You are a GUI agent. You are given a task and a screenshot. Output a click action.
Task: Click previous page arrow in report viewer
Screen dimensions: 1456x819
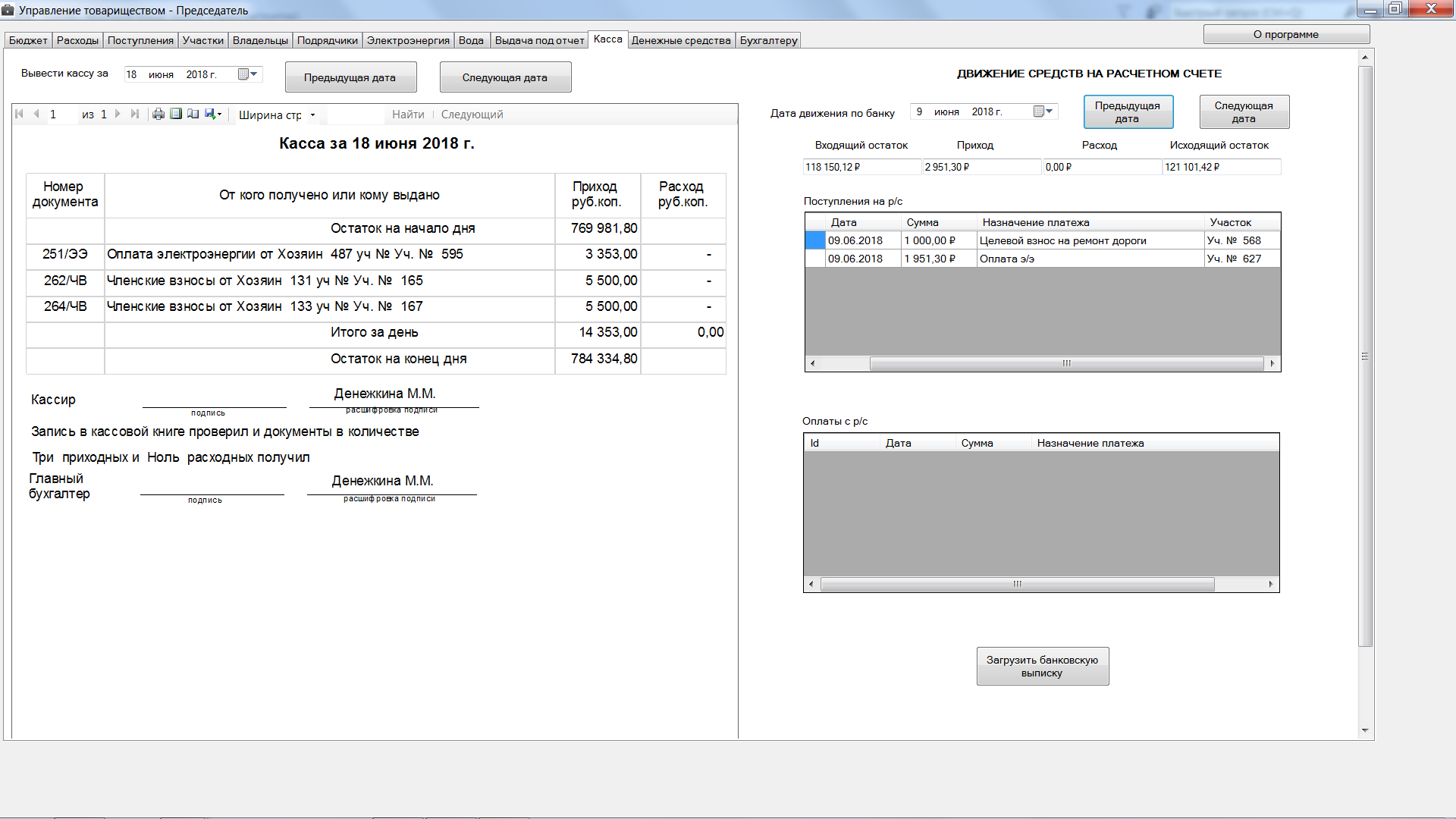(x=36, y=115)
